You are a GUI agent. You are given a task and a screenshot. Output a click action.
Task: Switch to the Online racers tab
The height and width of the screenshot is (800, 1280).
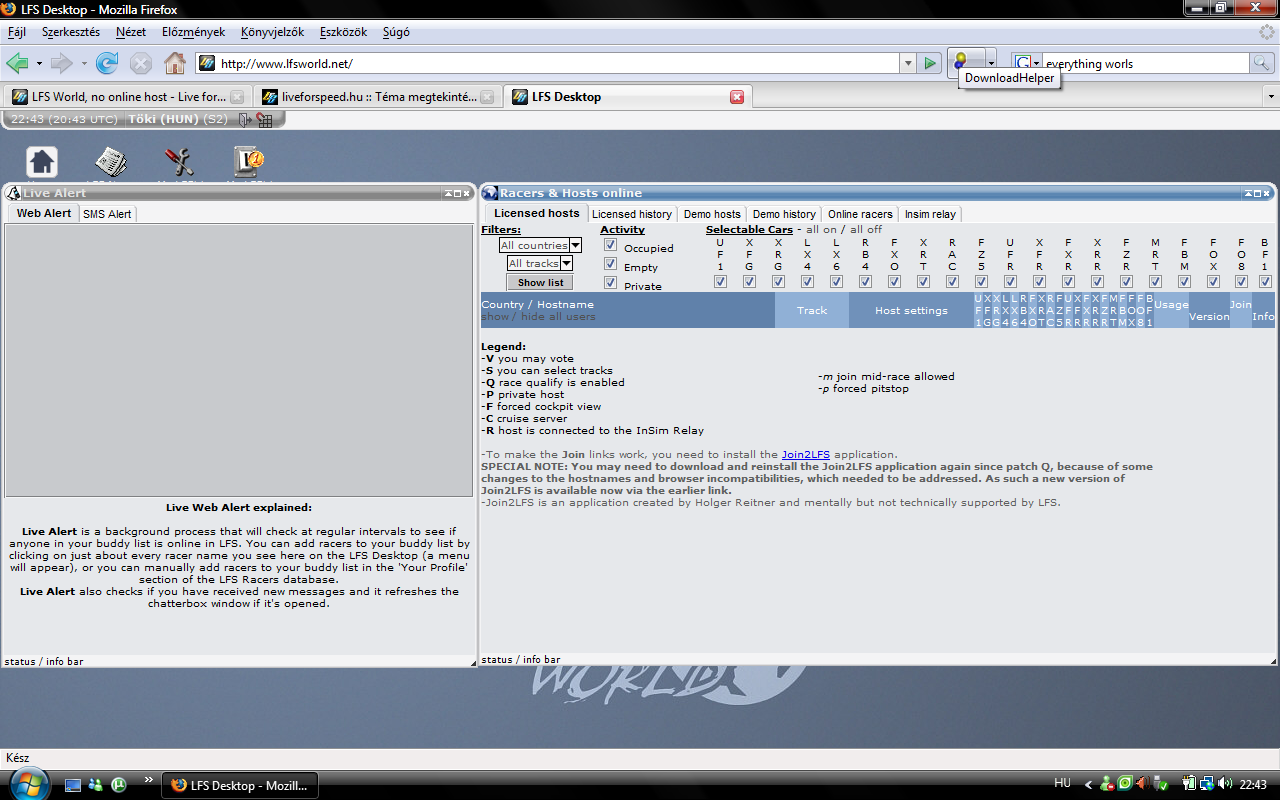coord(860,214)
